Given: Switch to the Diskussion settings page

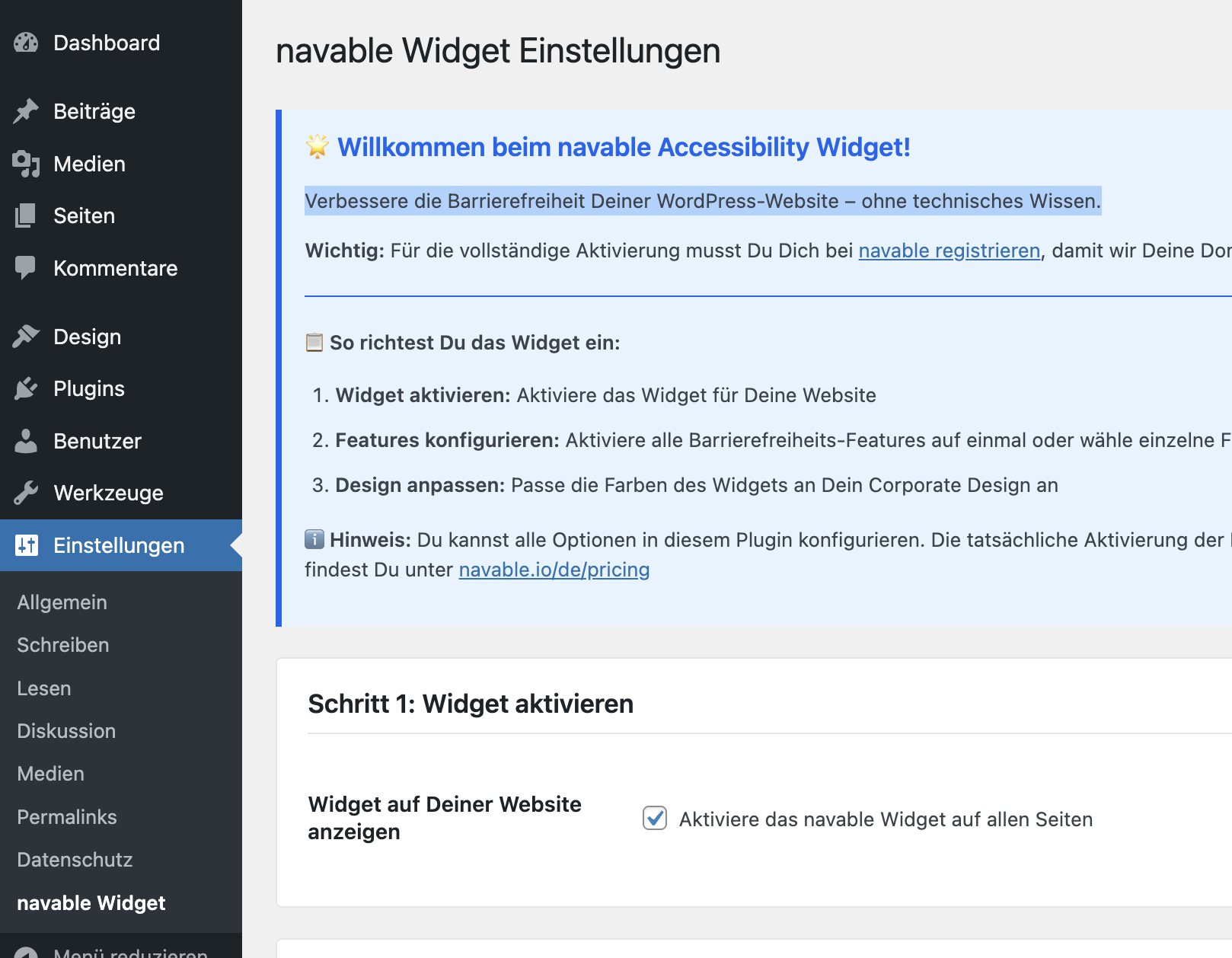Looking at the screenshot, I should [66, 730].
